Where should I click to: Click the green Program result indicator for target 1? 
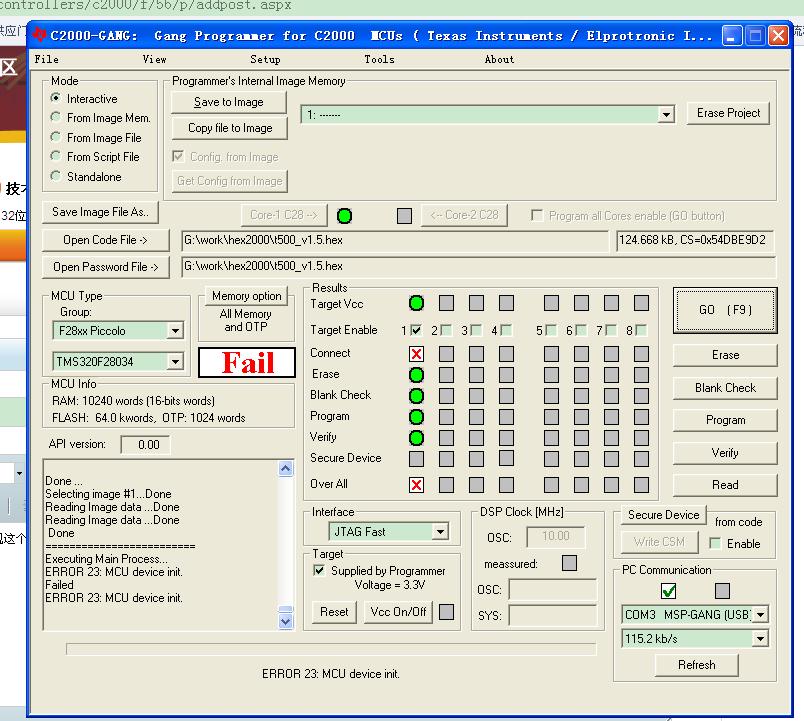[x=416, y=417]
